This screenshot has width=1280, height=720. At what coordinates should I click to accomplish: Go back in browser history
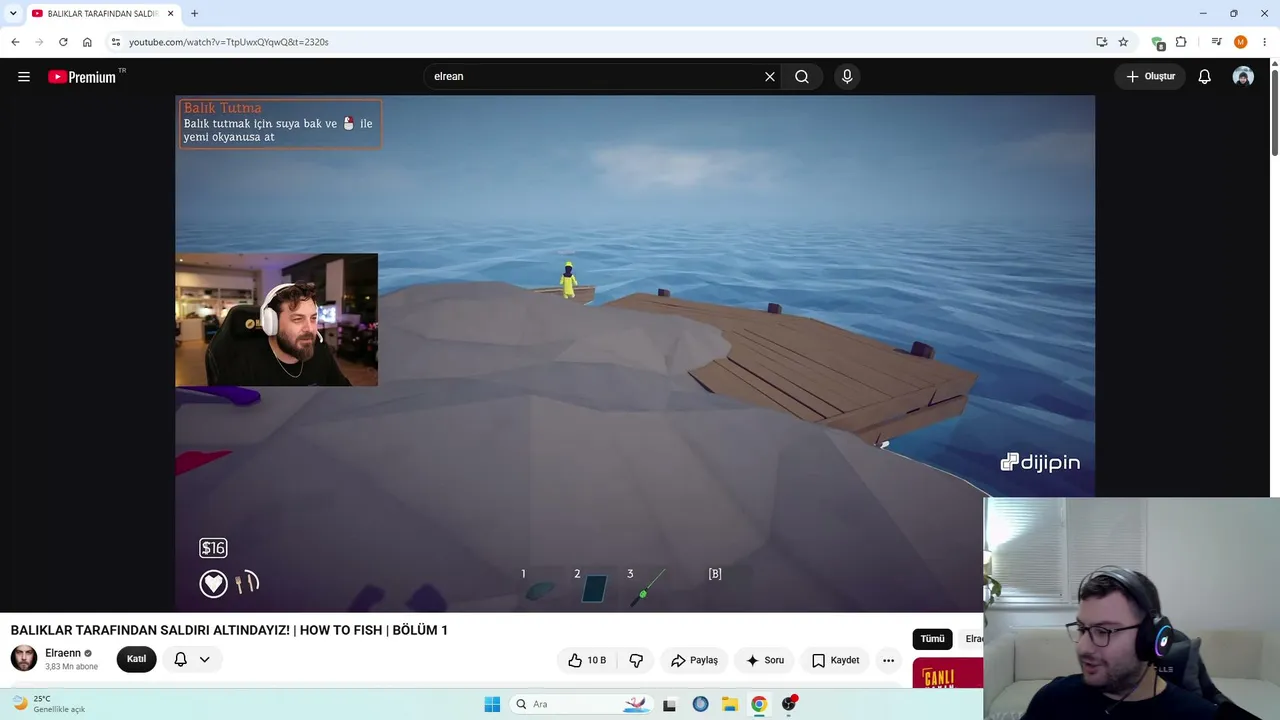(x=15, y=42)
